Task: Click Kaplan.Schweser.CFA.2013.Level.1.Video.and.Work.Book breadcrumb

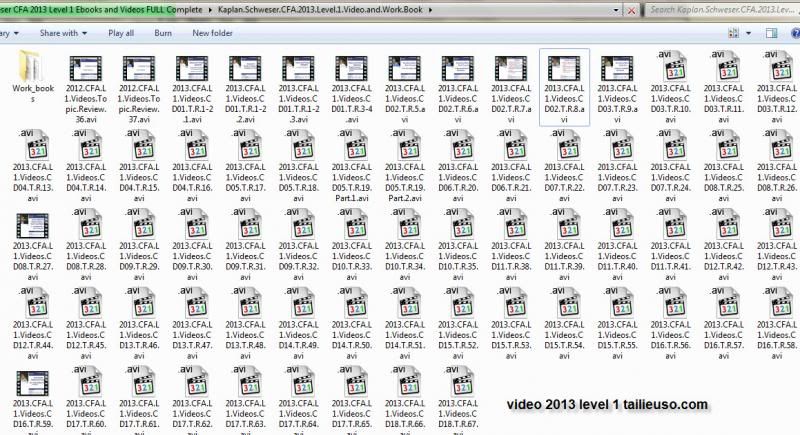Action: 320,10
